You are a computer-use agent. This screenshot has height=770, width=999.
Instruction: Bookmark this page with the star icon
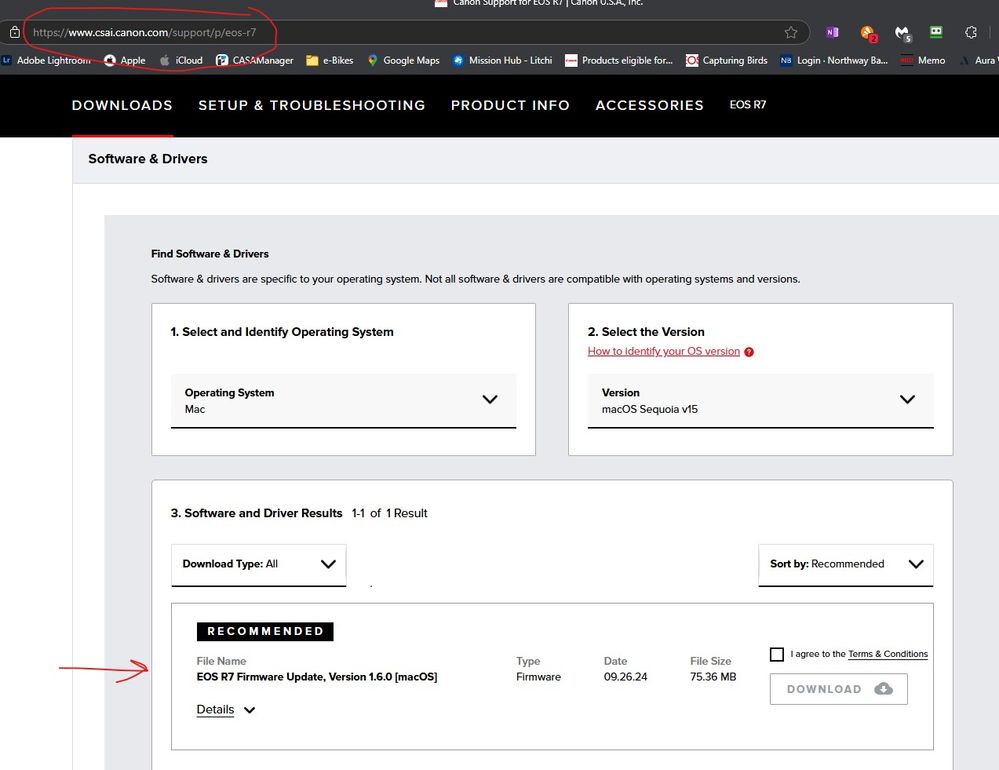pyautogui.click(x=791, y=31)
